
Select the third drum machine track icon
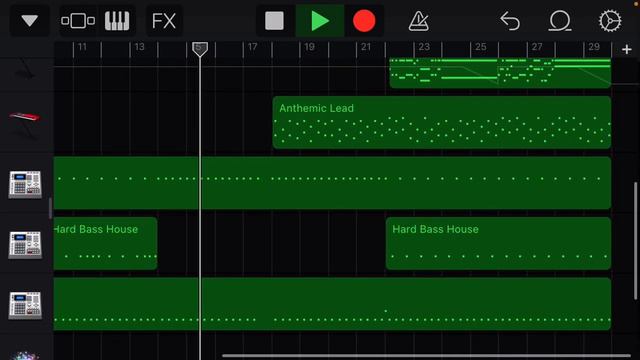pyautogui.click(x=25, y=305)
